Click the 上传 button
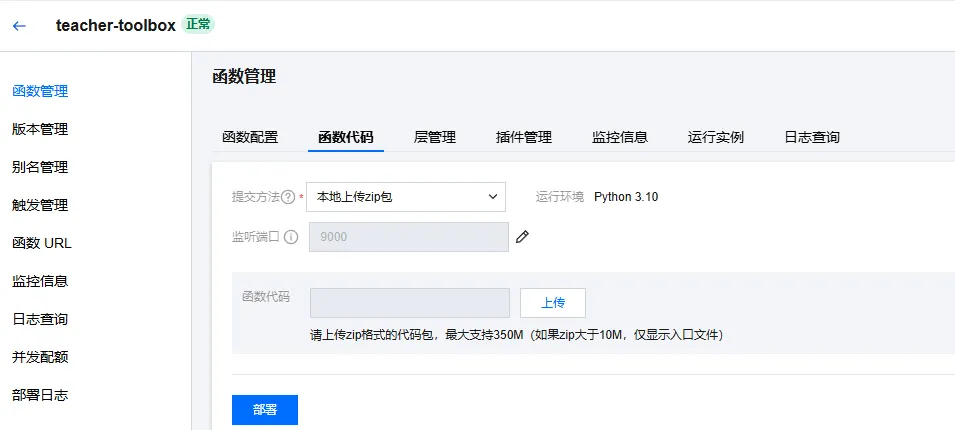Viewport: 955px width, 430px height. coord(553,303)
